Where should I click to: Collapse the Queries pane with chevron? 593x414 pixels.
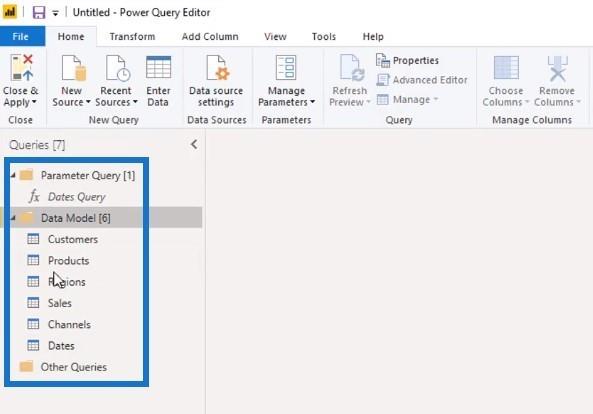point(194,144)
